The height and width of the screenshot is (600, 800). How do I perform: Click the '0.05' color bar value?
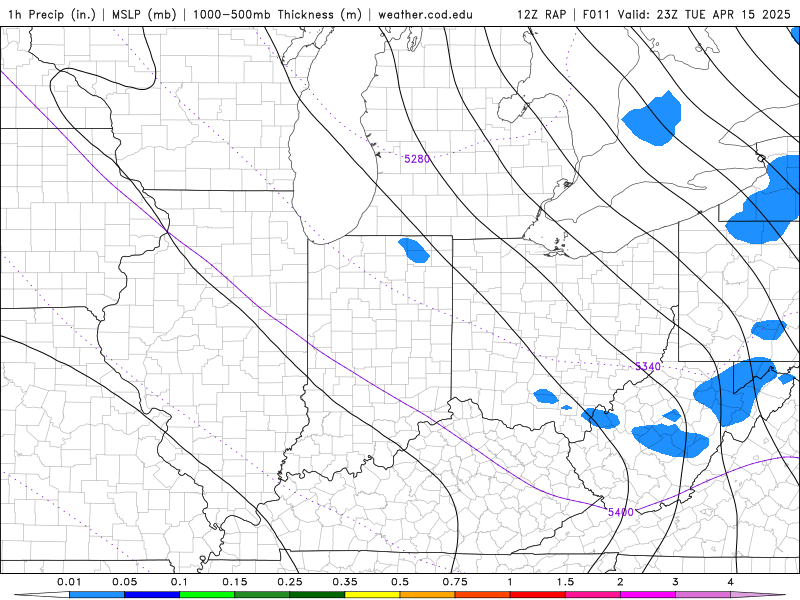point(124,582)
